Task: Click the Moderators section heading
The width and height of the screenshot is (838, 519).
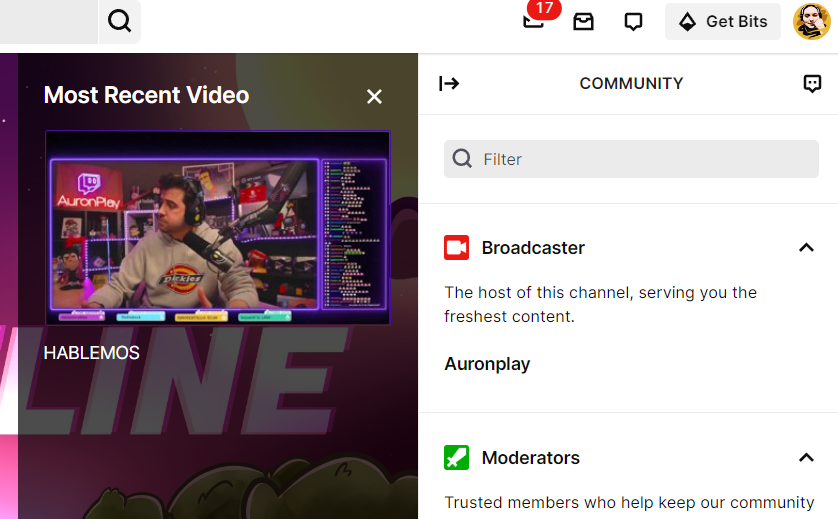Action: pyautogui.click(x=531, y=458)
